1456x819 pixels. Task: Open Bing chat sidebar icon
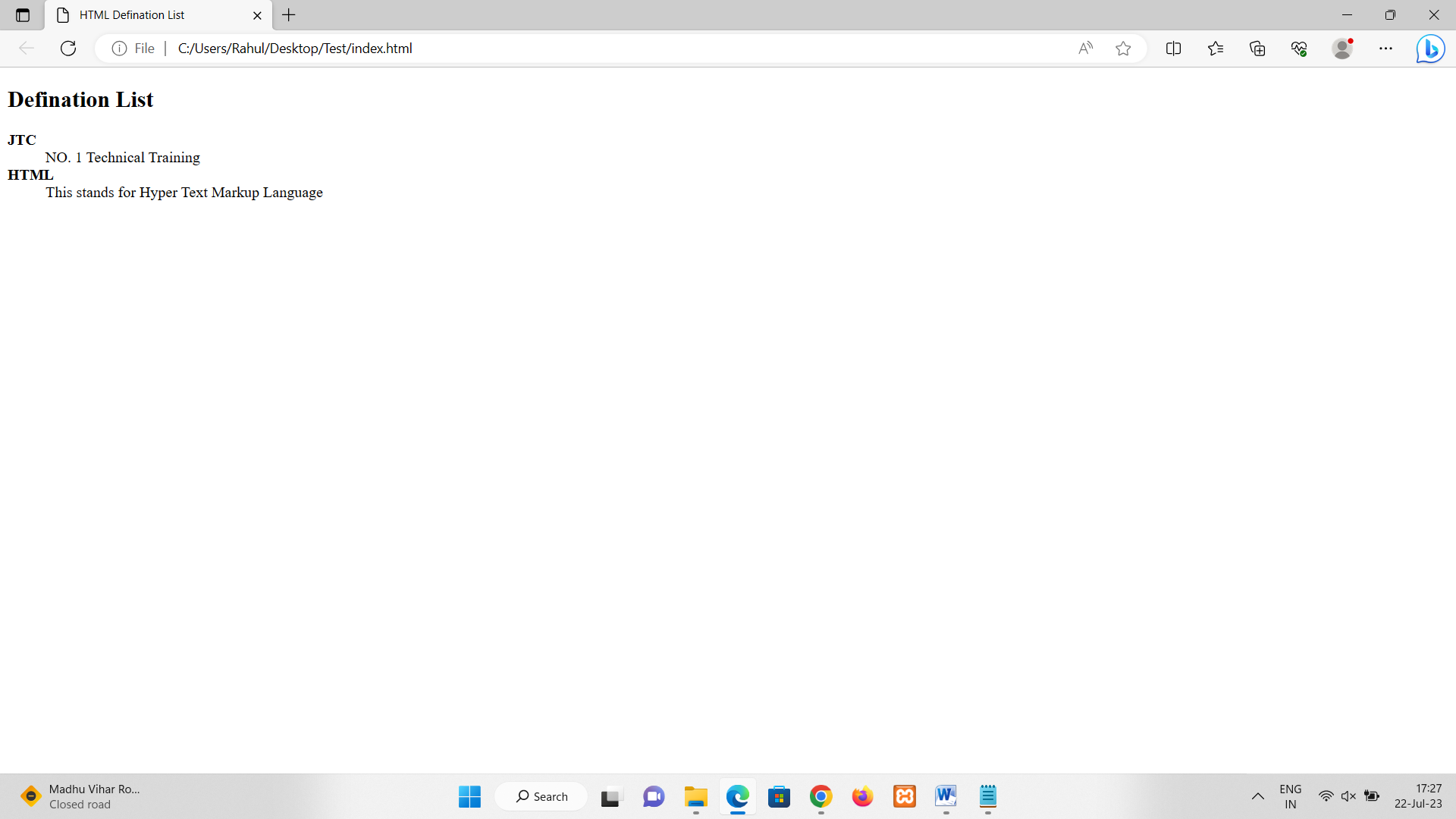pyautogui.click(x=1430, y=49)
